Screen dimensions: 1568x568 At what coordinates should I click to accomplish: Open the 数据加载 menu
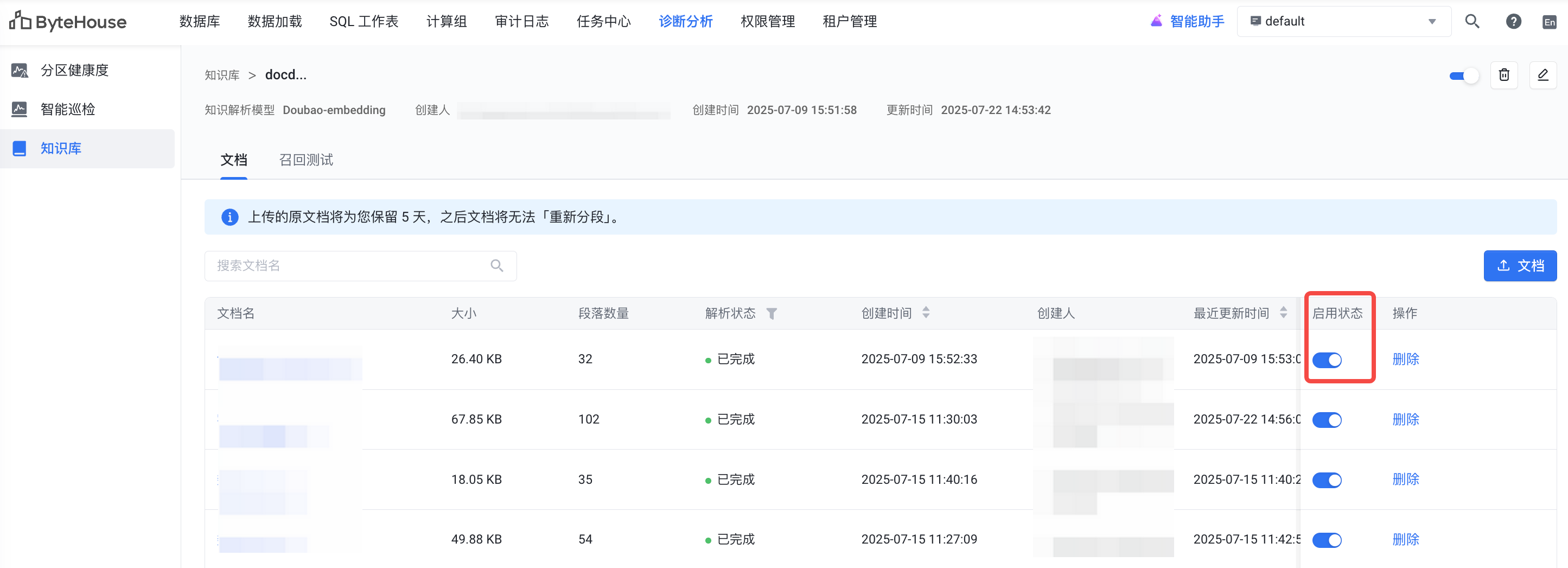(x=275, y=21)
